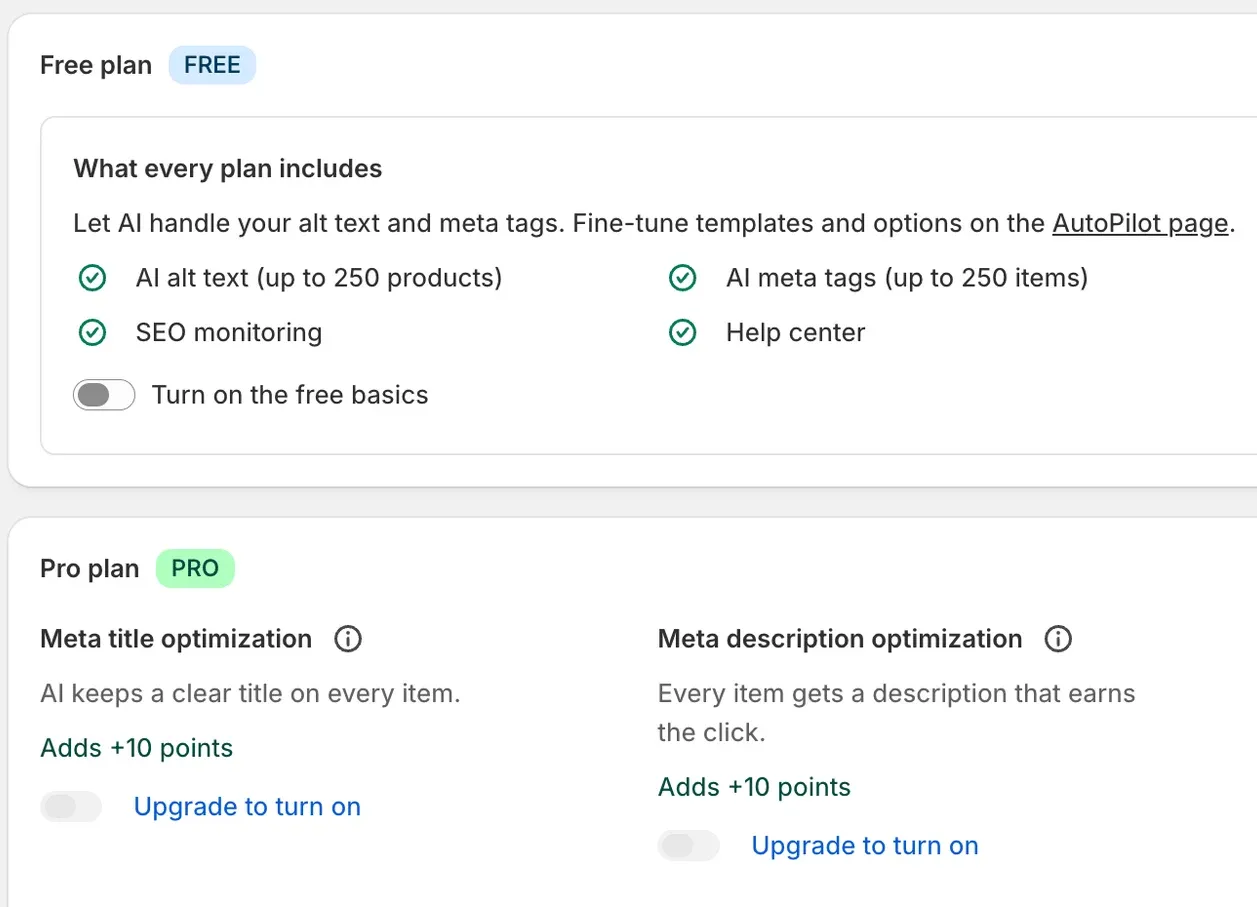Click the checkmark icon beside Help center
Screen dimensions: 1257x907
[x=683, y=333]
